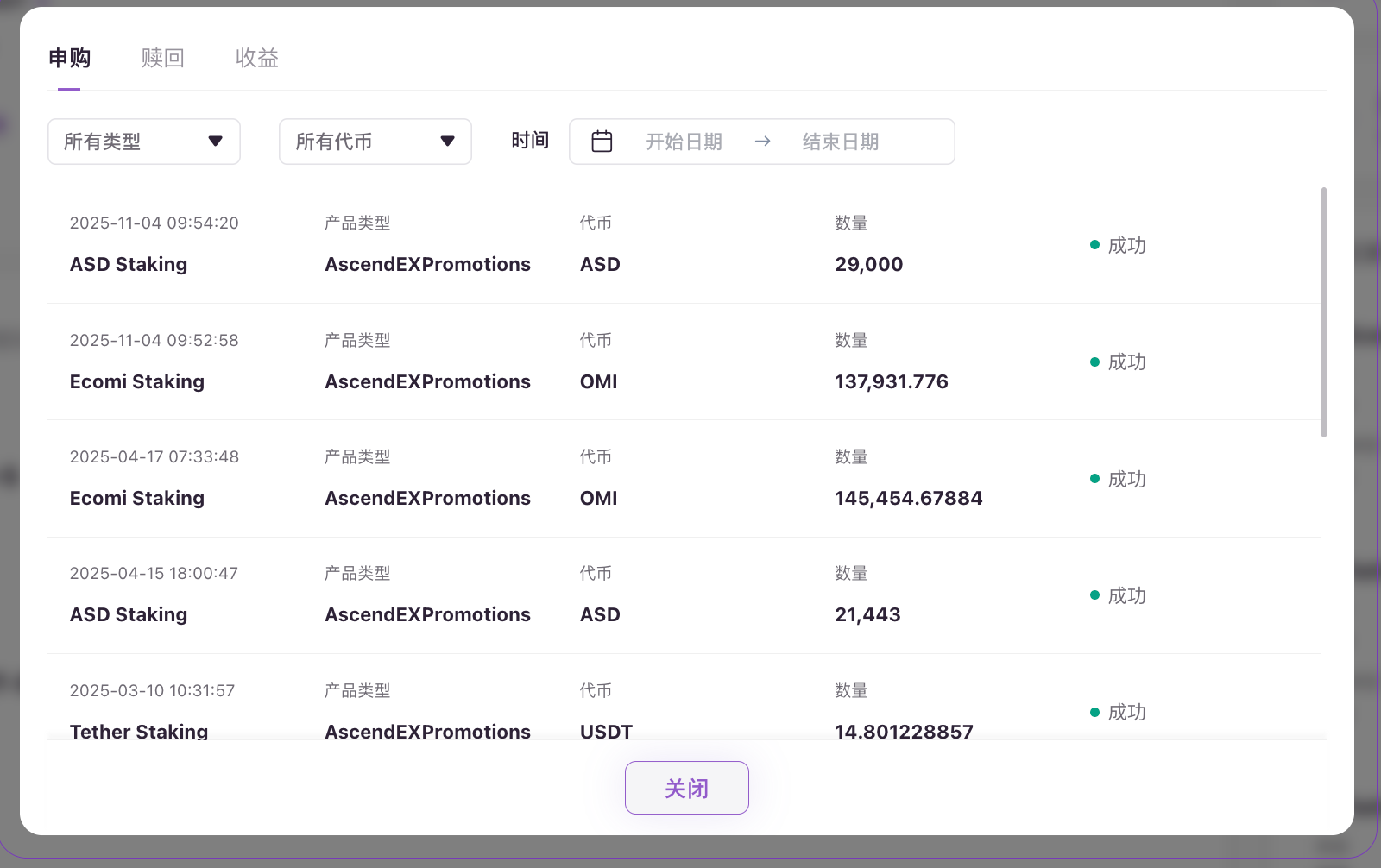This screenshot has height=868, width=1381.
Task: Click the arrow between start and end dates
Action: 762,142
